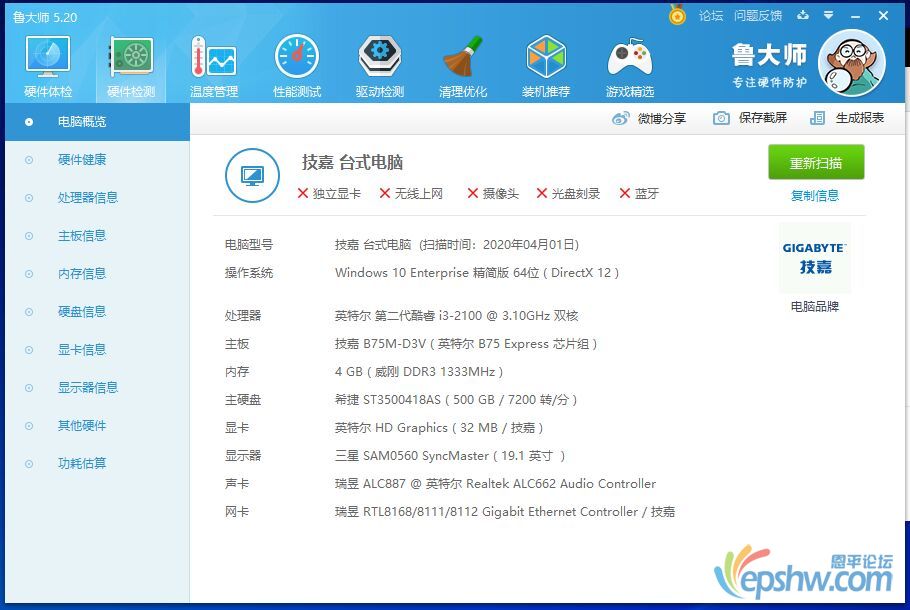Click the motherboard value 技嘉 B75M-D3V
The image size is (910, 610).
pyautogui.click(x=465, y=344)
